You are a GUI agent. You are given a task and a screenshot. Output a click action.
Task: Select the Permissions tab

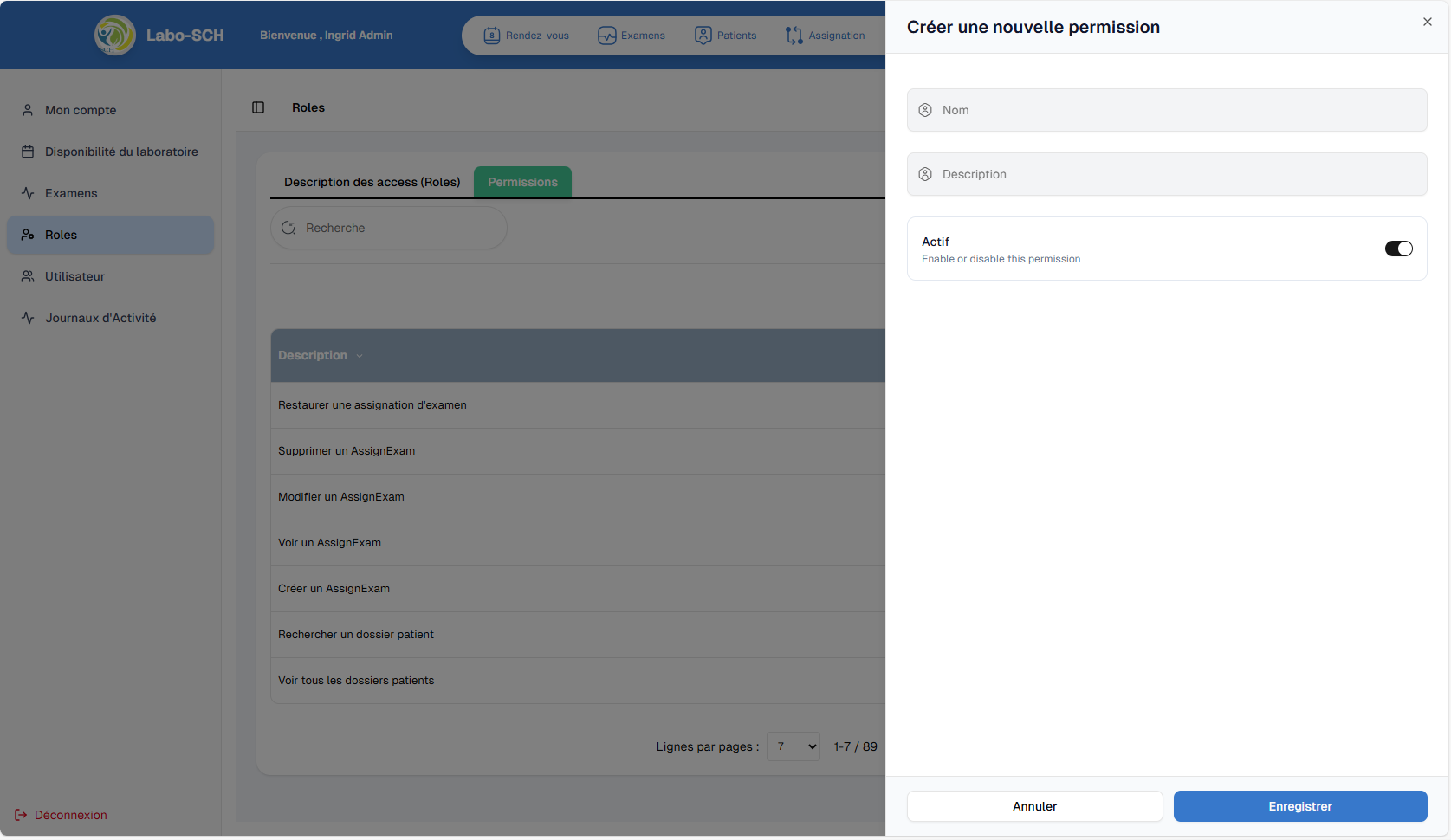tap(522, 182)
